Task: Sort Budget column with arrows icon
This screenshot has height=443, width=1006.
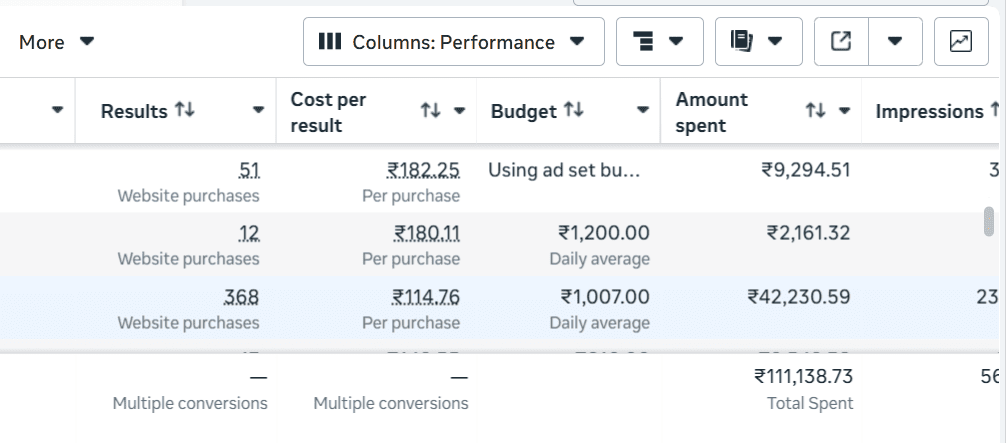Action: 574,110
